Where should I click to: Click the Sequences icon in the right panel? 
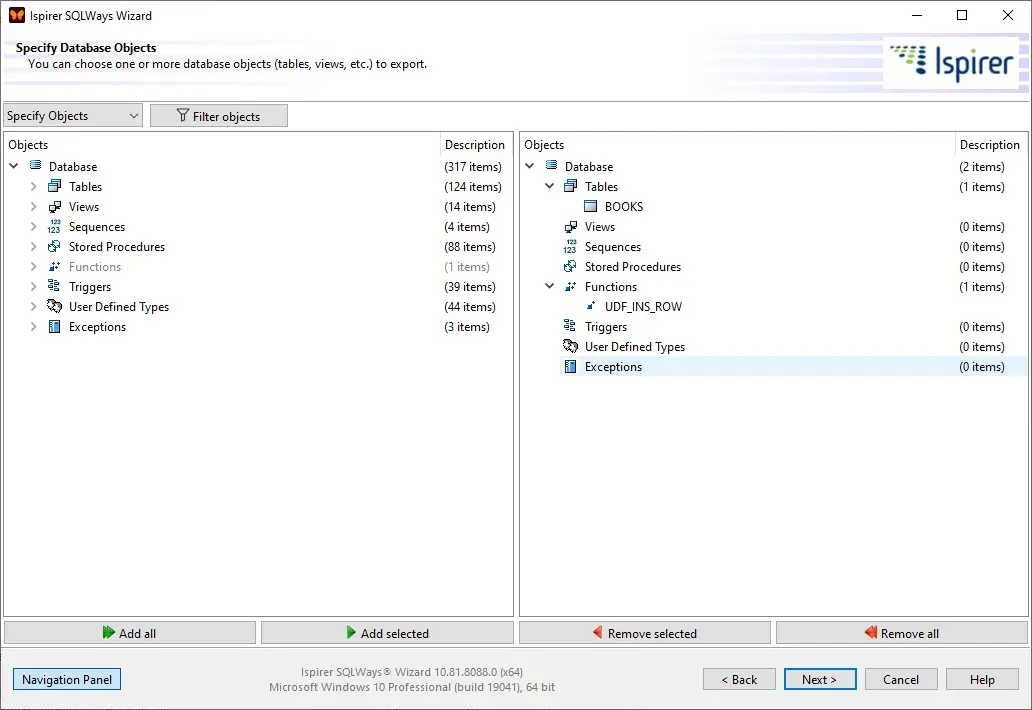click(570, 247)
